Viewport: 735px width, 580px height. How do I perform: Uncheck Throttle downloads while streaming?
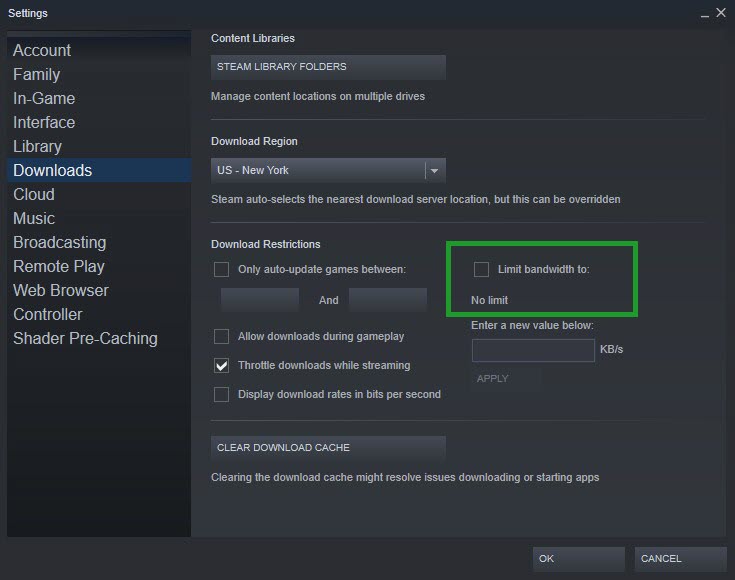(x=221, y=366)
